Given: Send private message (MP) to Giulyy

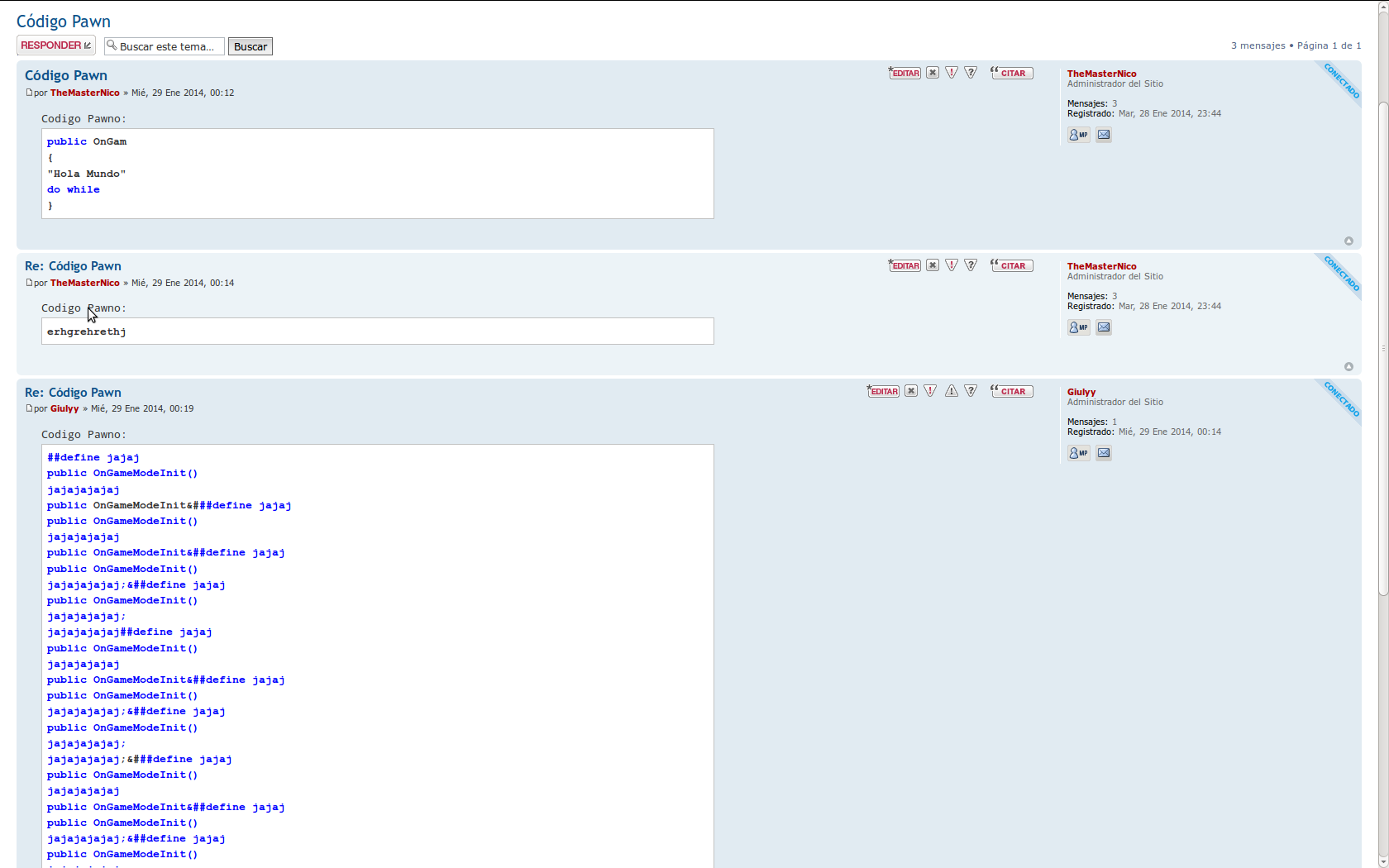Looking at the screenshot, I should [1078, 453].
